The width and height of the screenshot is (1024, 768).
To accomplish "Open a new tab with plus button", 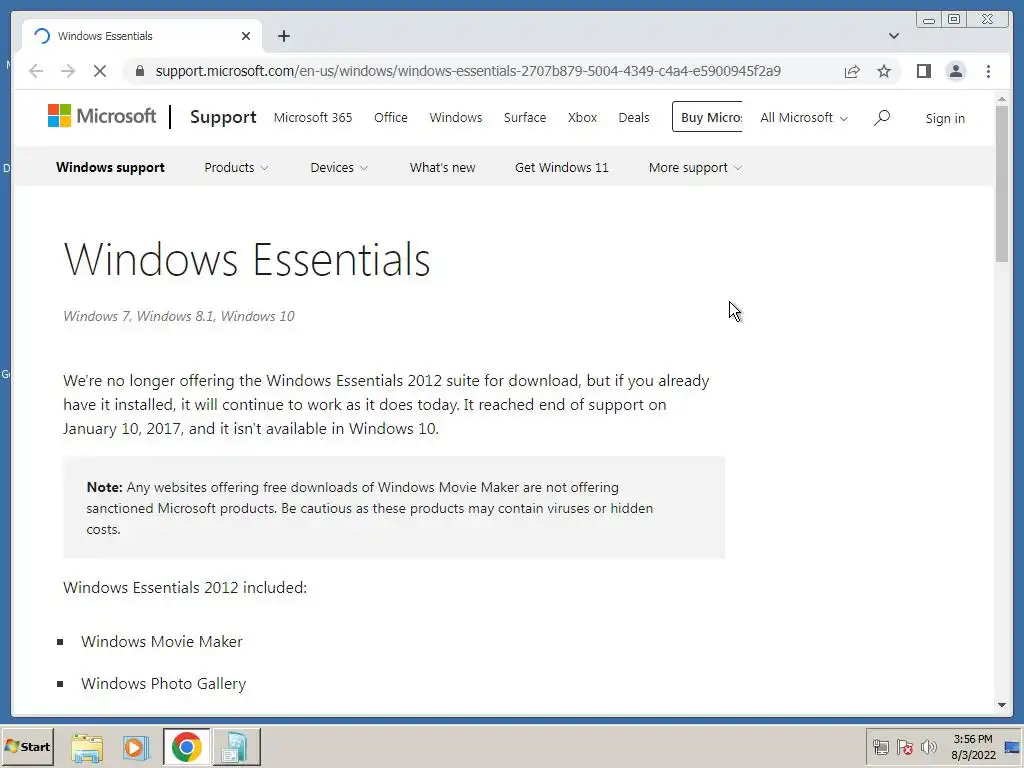I will point(283,36).
